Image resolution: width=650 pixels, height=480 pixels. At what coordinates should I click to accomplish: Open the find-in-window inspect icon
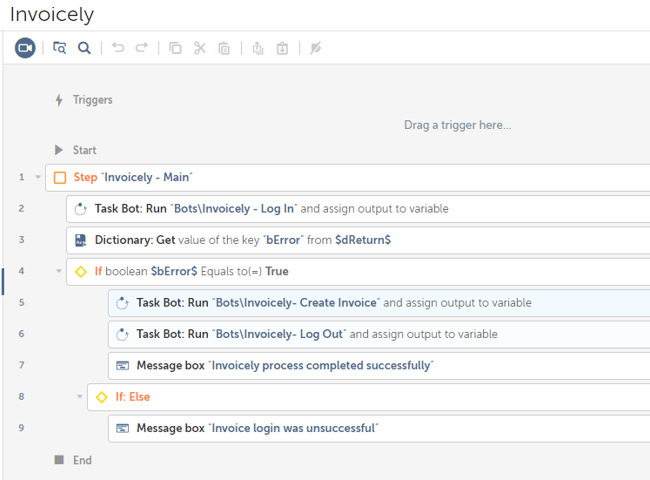pos(59,48)
